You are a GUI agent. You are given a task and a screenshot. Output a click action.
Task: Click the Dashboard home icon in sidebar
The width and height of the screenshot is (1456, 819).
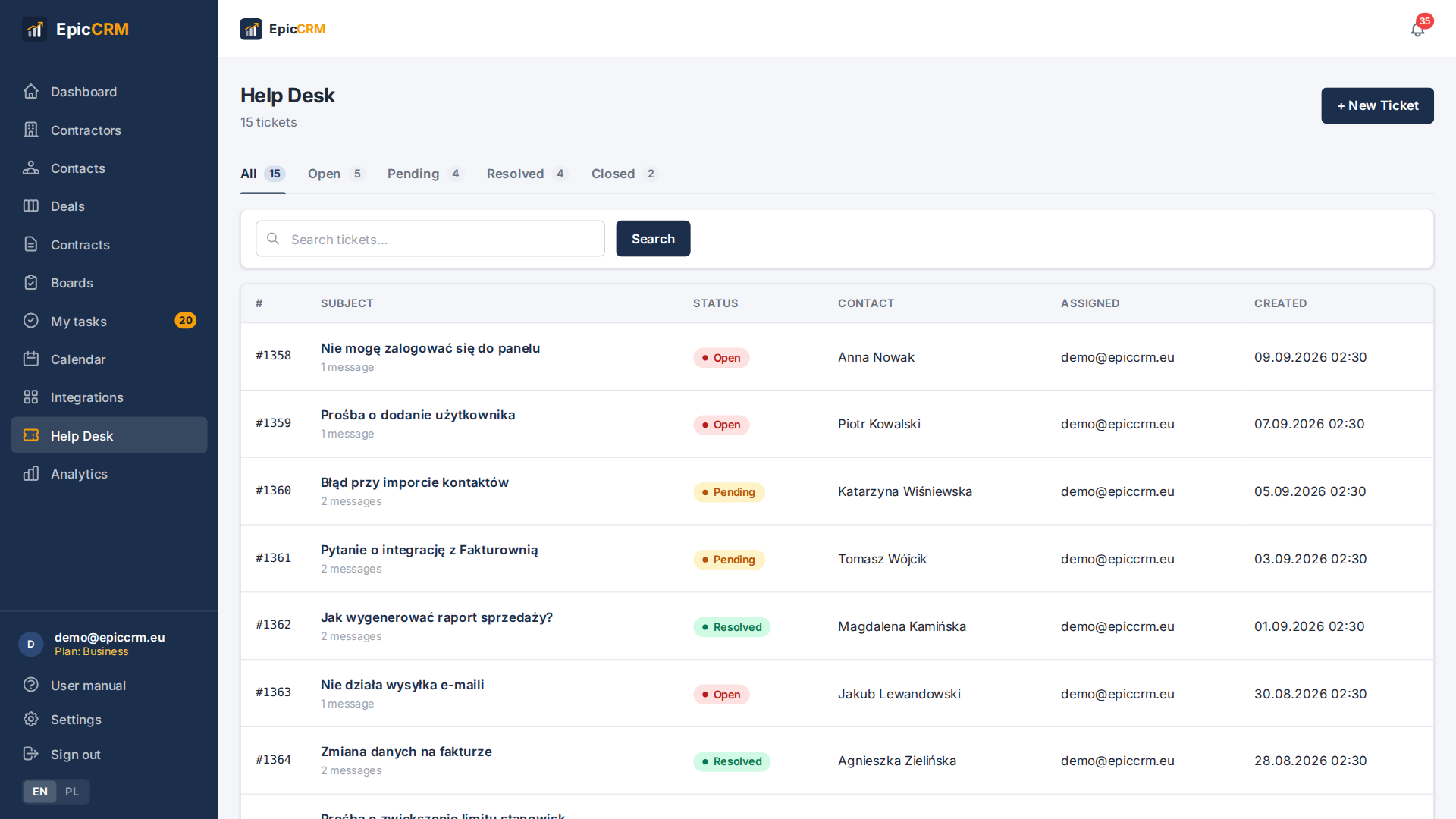pos(31,92)
